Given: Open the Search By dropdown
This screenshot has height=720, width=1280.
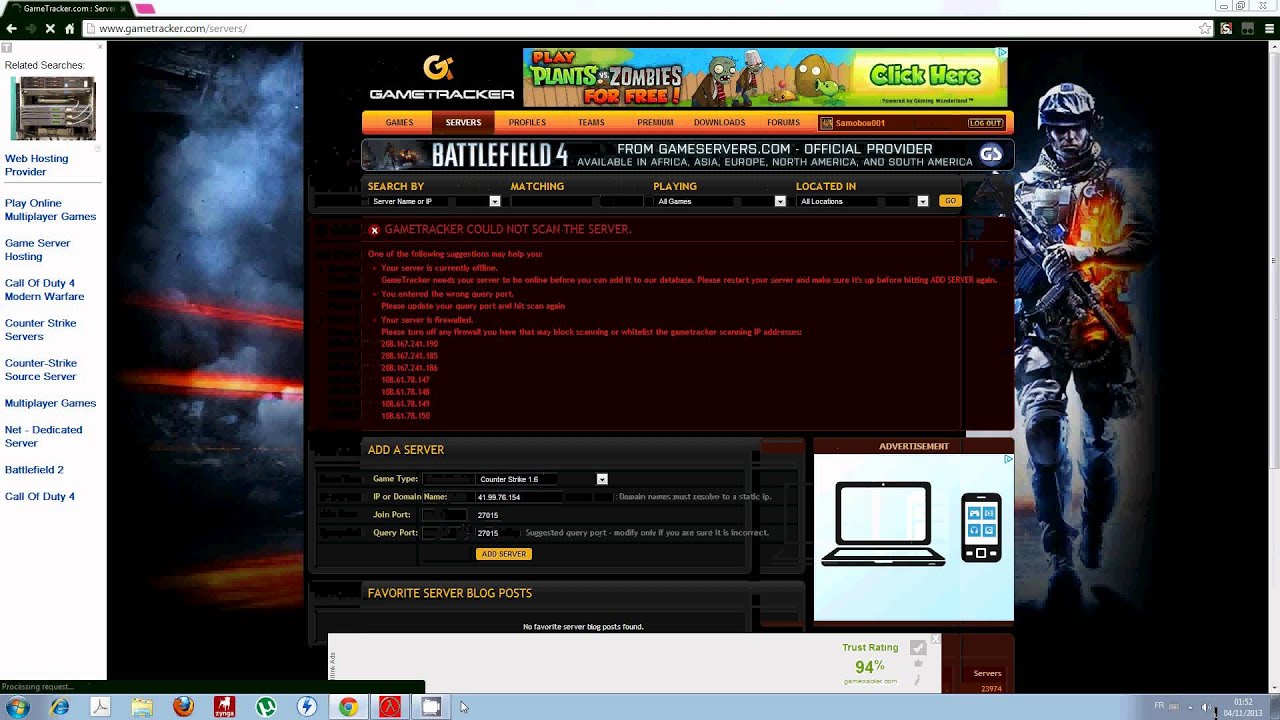Looking at the screenshot, I should pos(434,201).
